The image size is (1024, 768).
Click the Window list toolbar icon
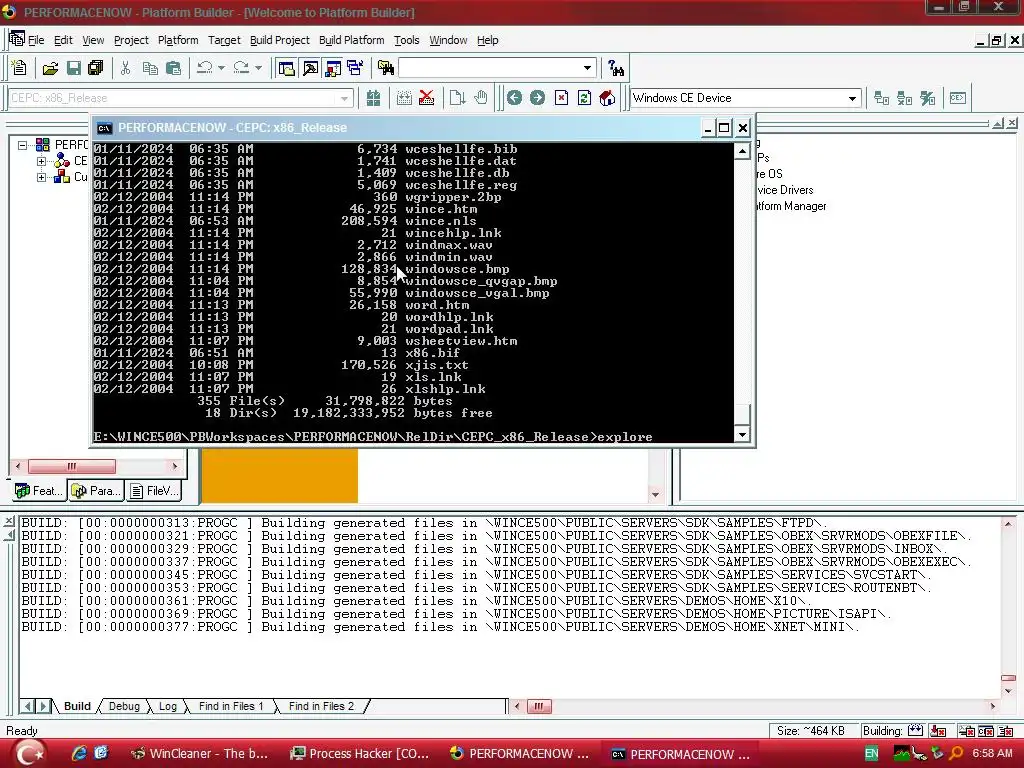[355, 68]
